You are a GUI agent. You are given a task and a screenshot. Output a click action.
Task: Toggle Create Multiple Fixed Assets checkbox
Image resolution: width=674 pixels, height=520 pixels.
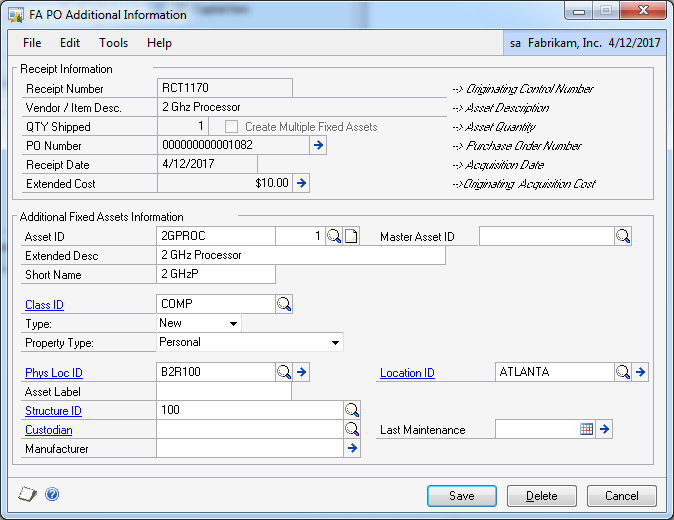point(231,126)
